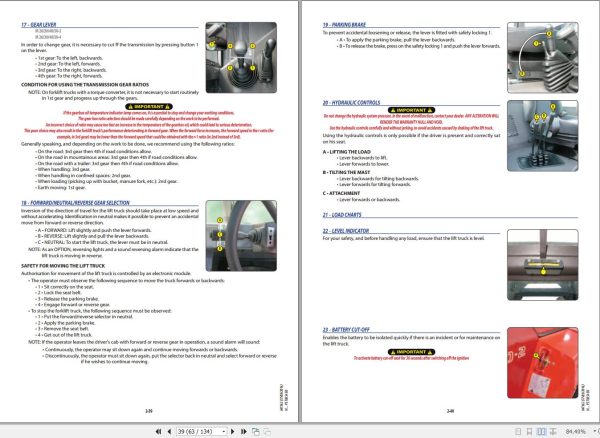Switch to continuous page layout
The width and height of the screenshot is (600, 438).
529,431
